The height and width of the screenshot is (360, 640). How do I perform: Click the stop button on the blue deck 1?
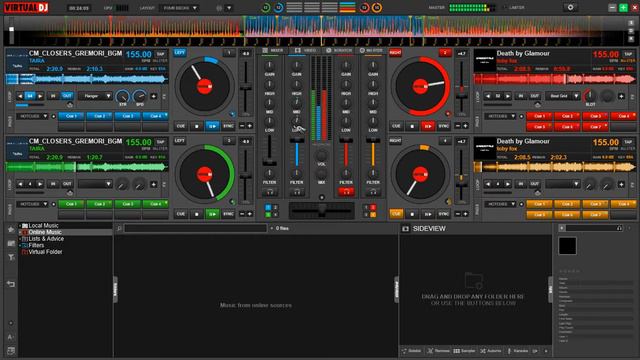196,126
